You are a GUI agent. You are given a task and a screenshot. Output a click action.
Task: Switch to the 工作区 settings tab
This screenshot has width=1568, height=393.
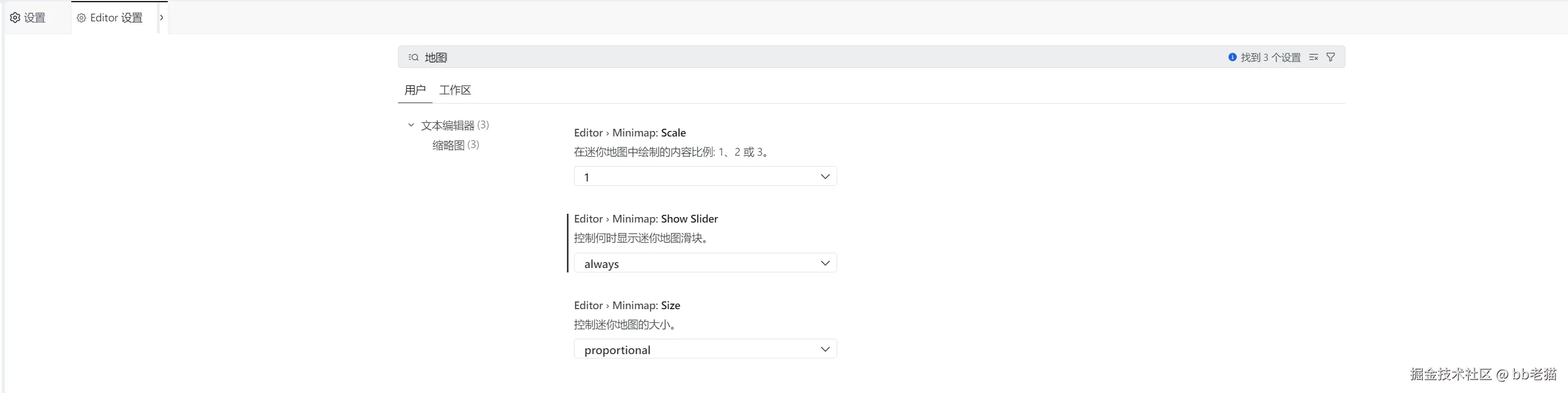[x=455, y=90]
